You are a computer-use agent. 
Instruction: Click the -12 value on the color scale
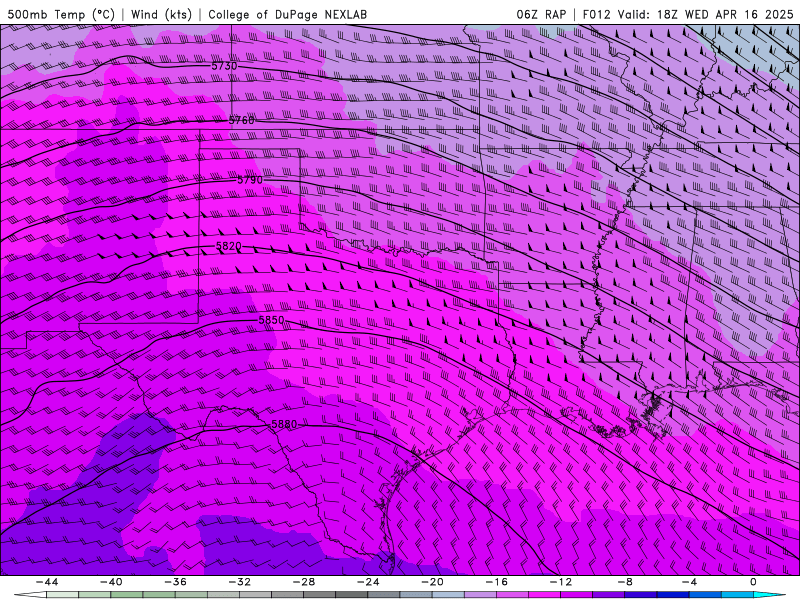click(561, 582)
